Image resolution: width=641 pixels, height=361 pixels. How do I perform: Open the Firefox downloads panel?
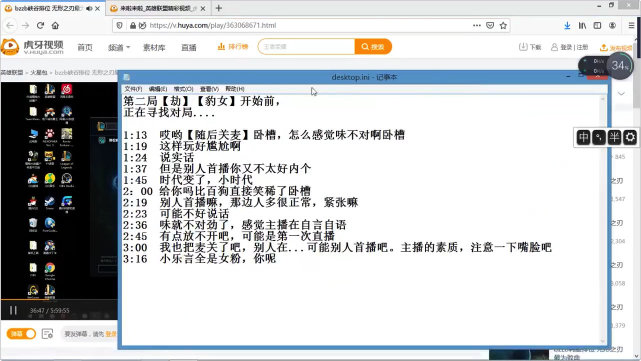pyautogui.click(x=567, y=26)
